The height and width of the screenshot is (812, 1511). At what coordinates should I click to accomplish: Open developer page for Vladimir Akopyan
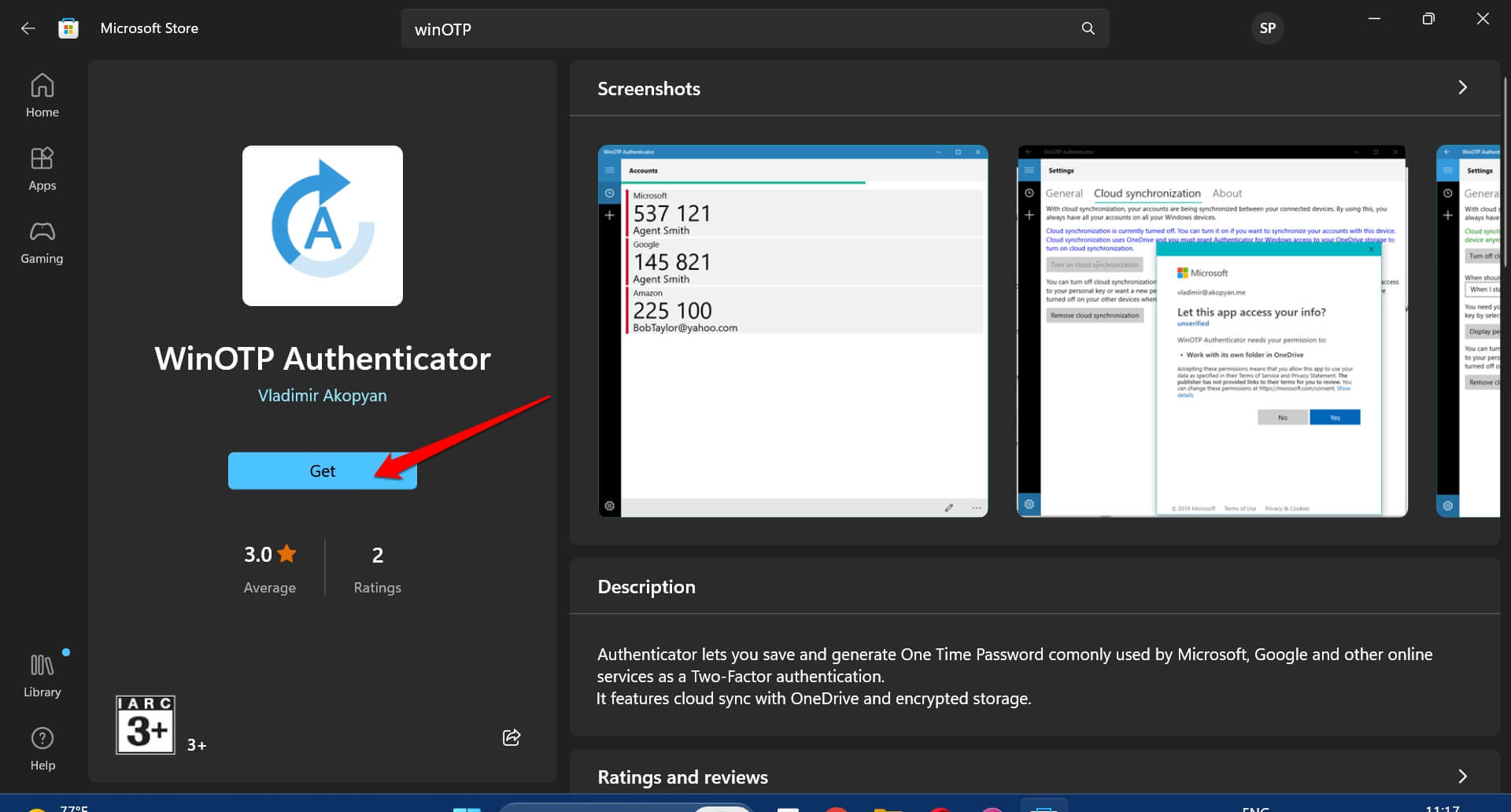tap(322, 395)
